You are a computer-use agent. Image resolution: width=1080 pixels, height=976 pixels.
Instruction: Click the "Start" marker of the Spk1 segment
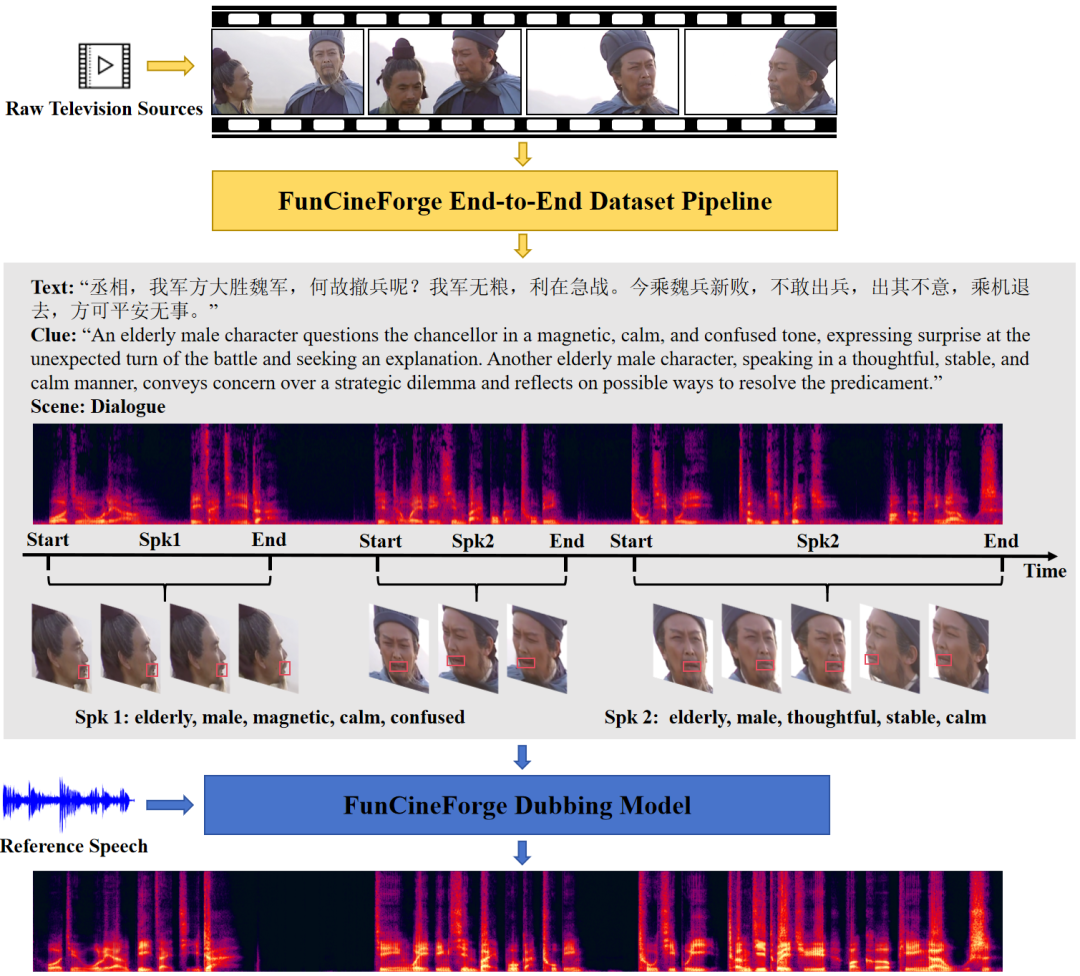coord(48,539)
